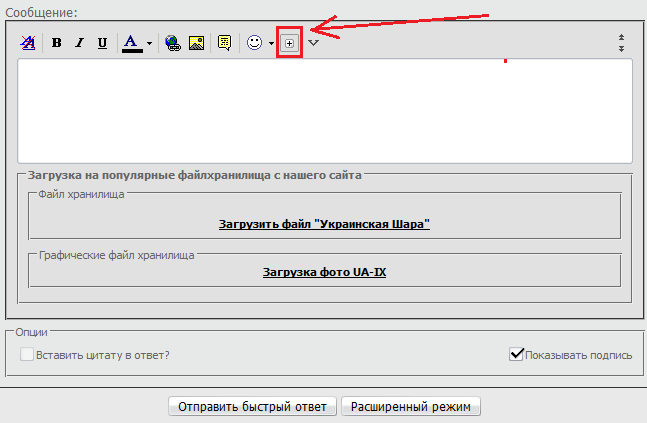Click Отправить быстрый ответ button
647x423 pixels.
tap(253, 406)
